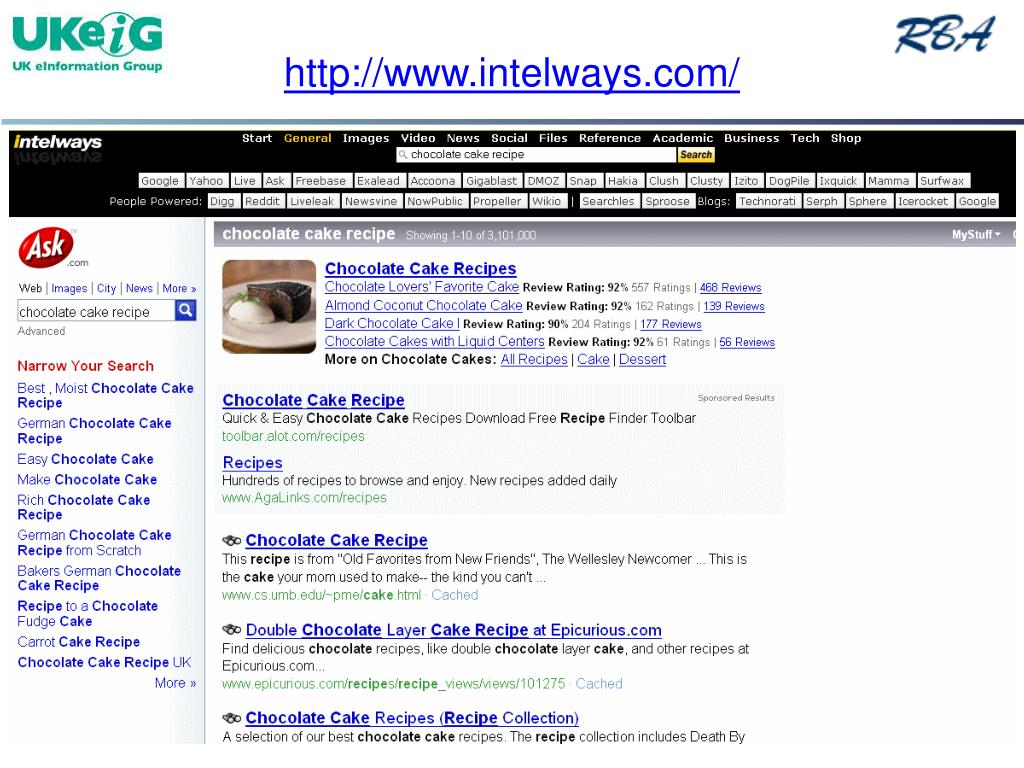Open the Tech tab
Viewport: 1024px width, 768px height.
point(805,138)
